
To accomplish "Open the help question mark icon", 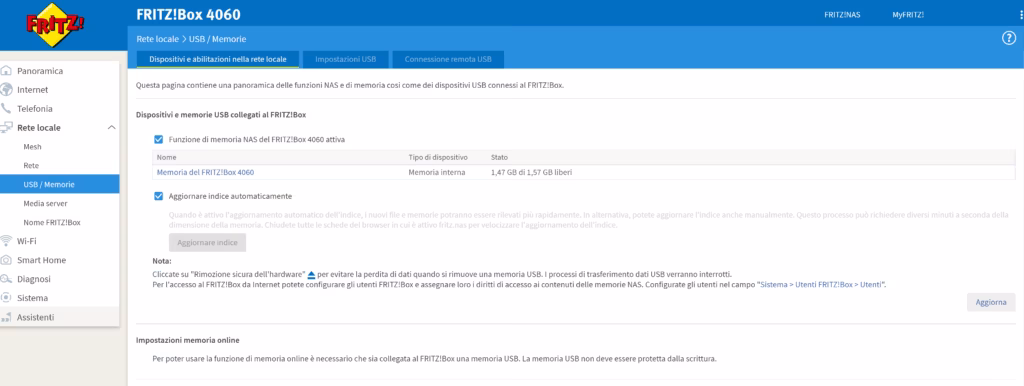I will 1008,39.
